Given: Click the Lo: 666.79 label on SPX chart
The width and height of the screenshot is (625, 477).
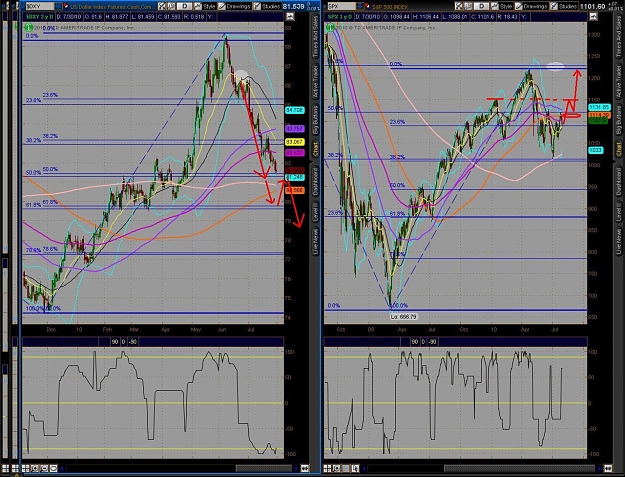Looking at the screenshot, I should pyautogui.click(x=403, y=317).
